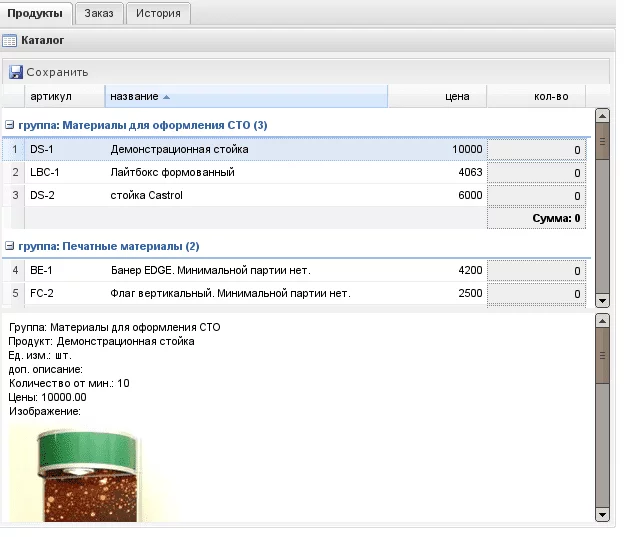The width and height of the screenshot is (628, 537).
Task: Collapse the 'Материалы для оформления СТО' group
Action: 10,125
